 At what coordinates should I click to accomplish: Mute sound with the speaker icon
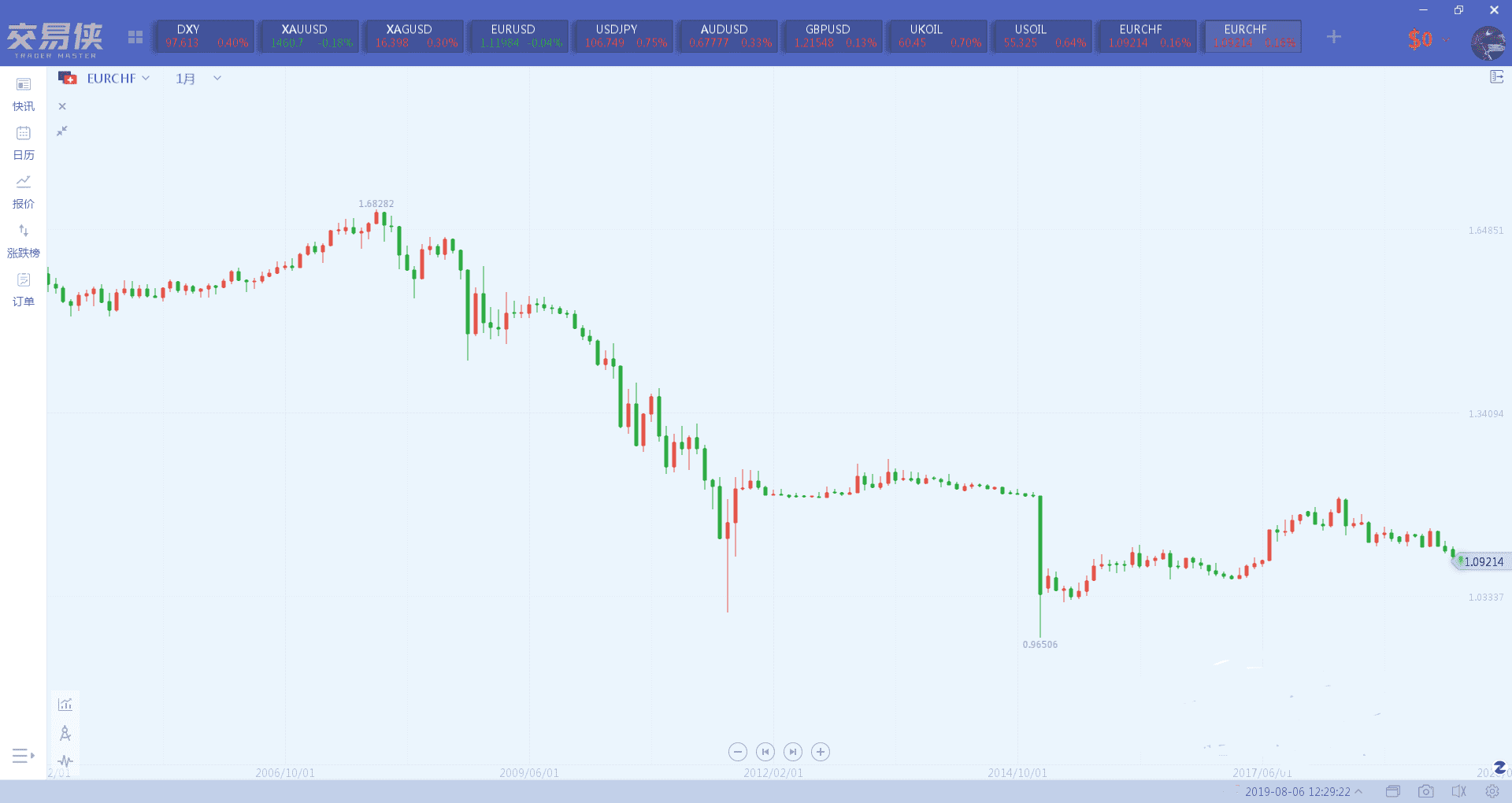[1458, 791]
